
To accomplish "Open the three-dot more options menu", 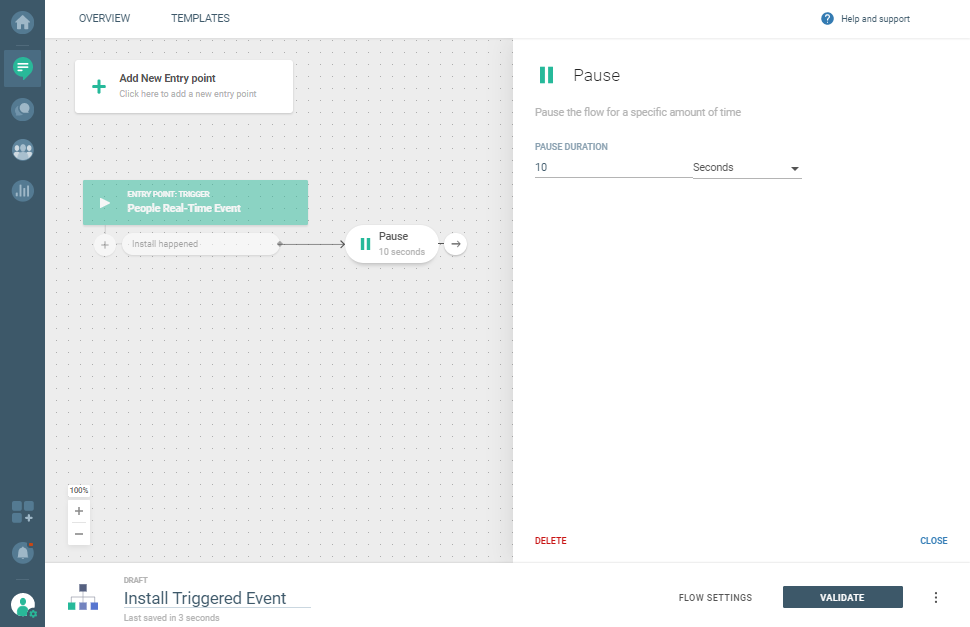I will 936,598.
